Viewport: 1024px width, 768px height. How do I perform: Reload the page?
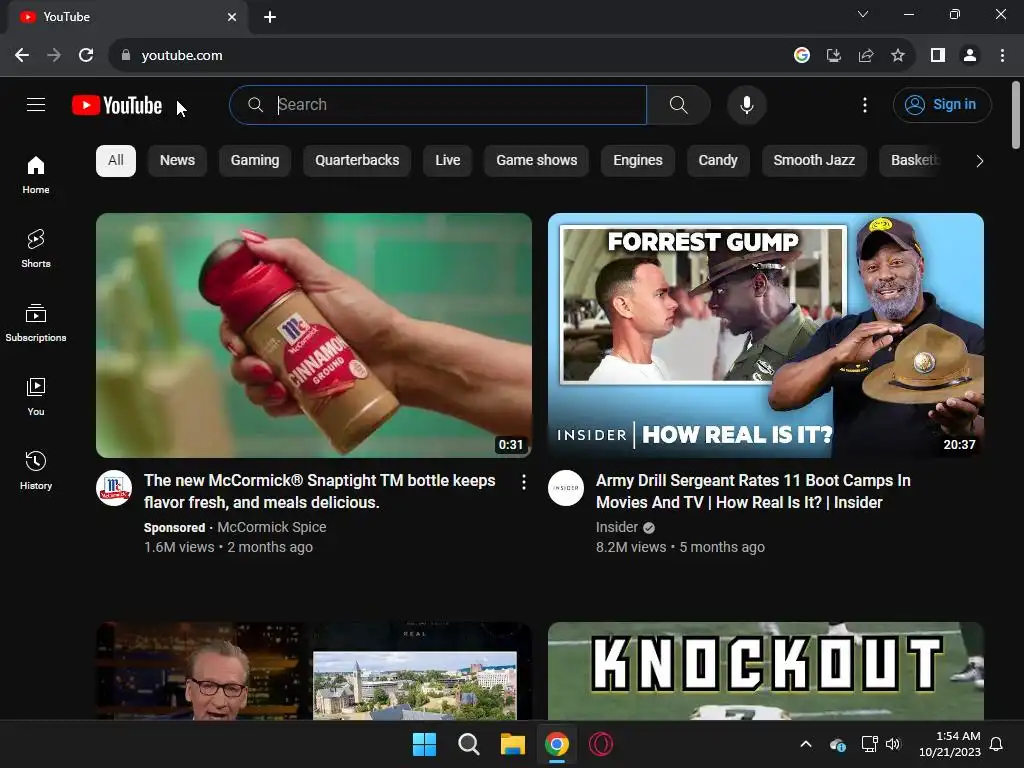tap(86, 55)
